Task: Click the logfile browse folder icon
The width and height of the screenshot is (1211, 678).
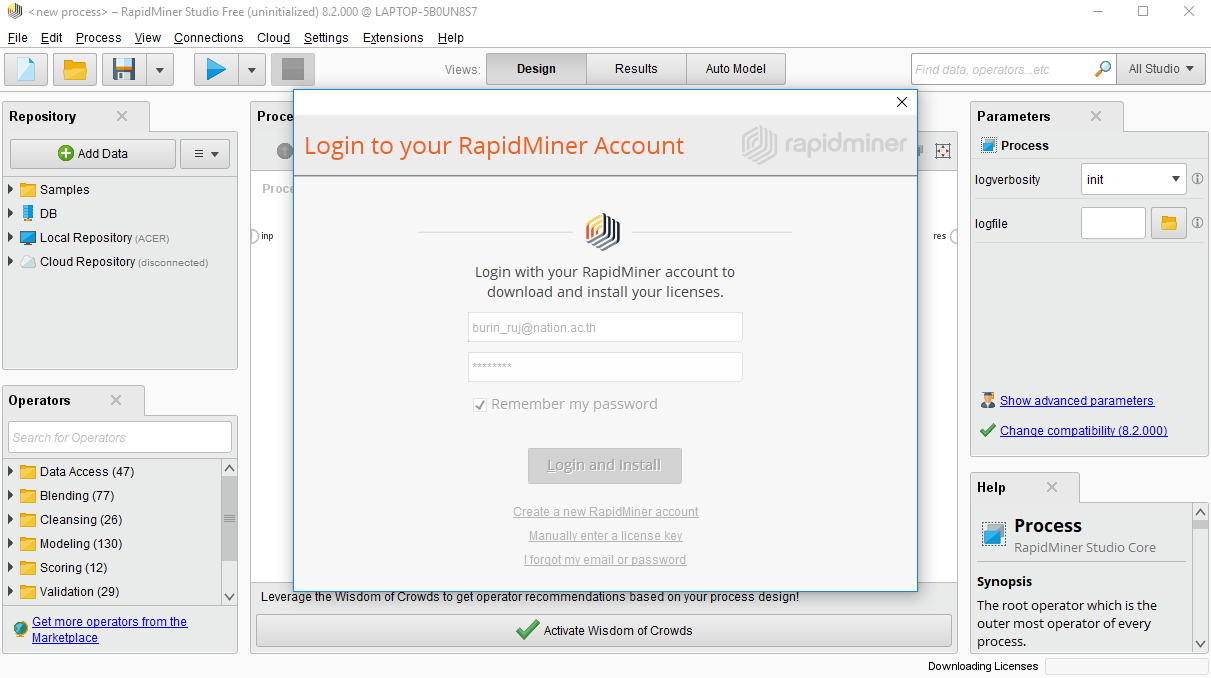Action: click(x=1168, y=223)
